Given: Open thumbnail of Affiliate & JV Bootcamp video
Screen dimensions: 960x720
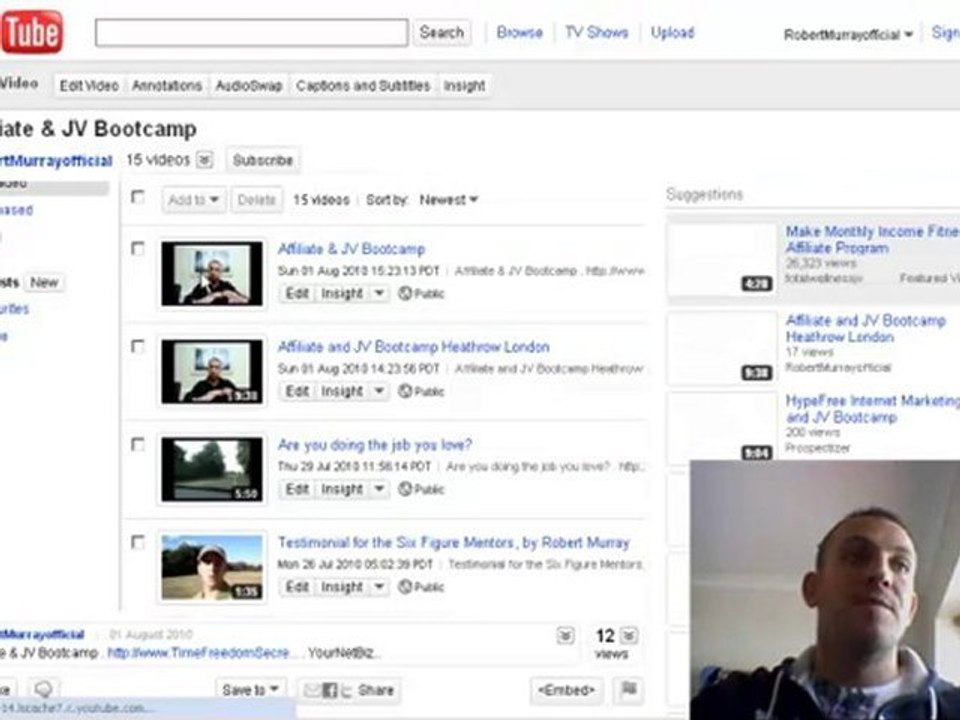Looking at the screenshot, I should (x=212, y=273).
